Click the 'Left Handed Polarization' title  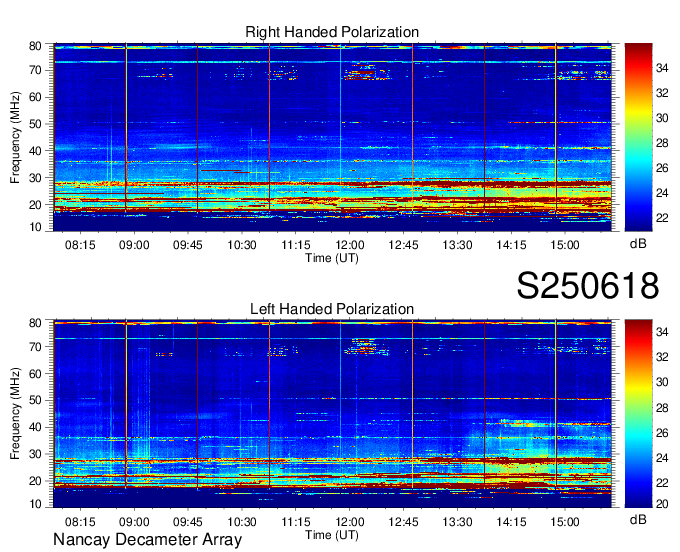pos(332,309)
